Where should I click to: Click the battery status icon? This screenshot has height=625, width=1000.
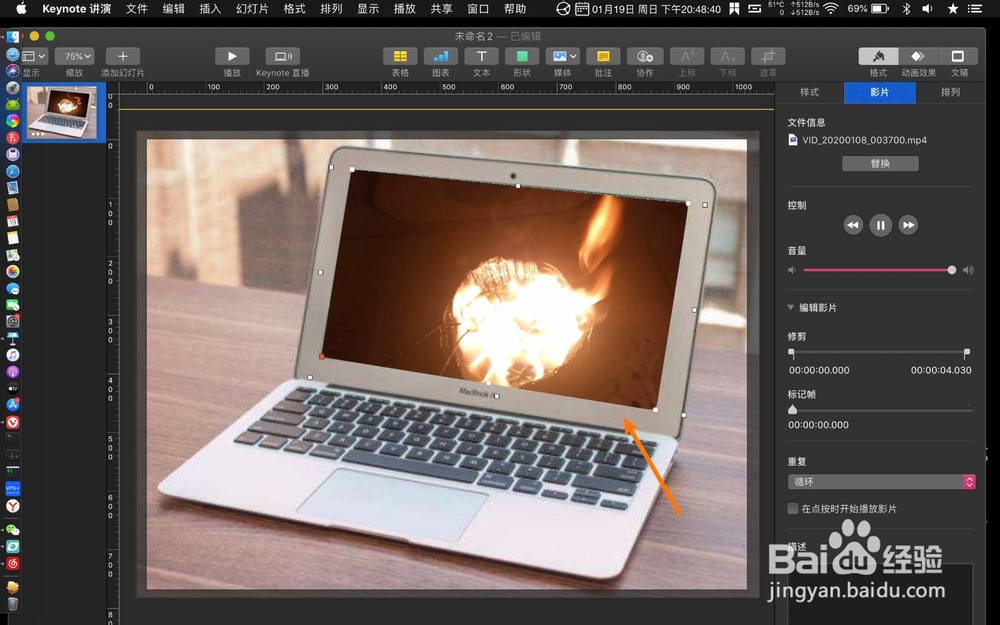coord(880,9)
